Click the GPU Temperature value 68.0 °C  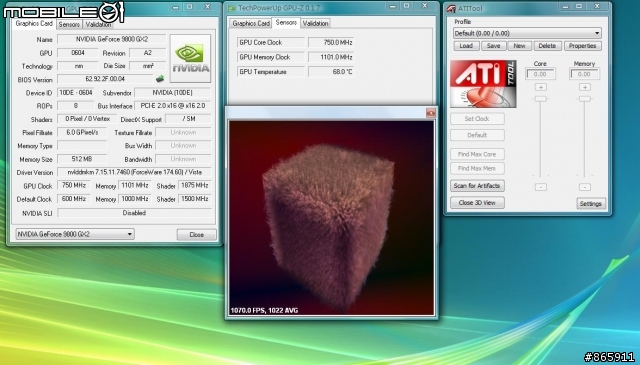[x=331, y=72]
